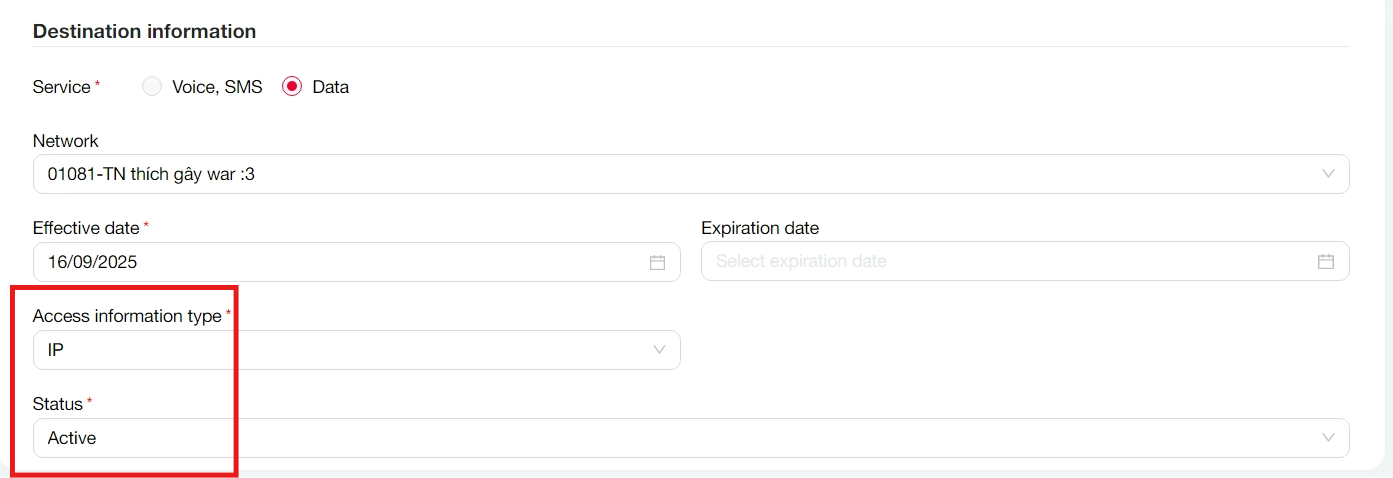Select the Voice, SMS radio button
This screenshot has width=1393, height=478.
click(152, 87)
